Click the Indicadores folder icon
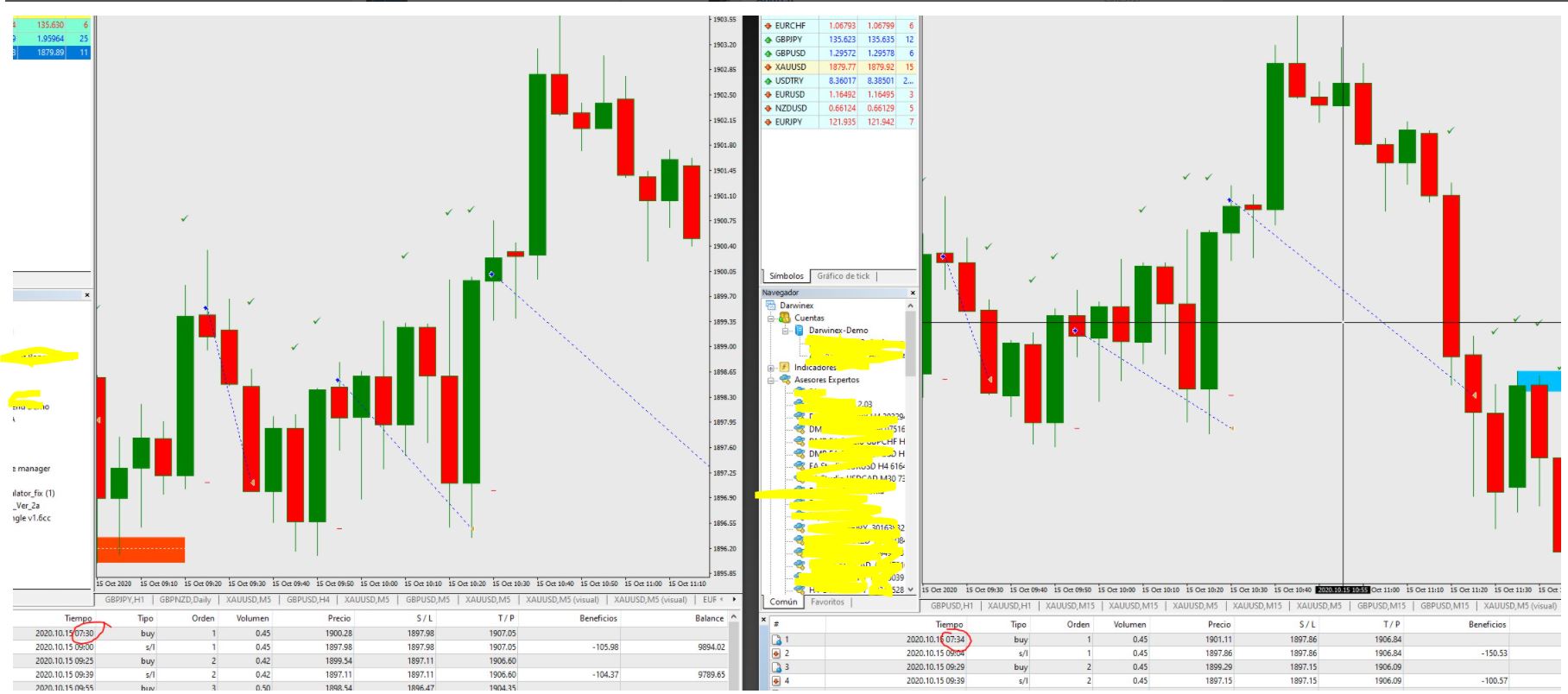1568x694 pixels. point(785,367)
